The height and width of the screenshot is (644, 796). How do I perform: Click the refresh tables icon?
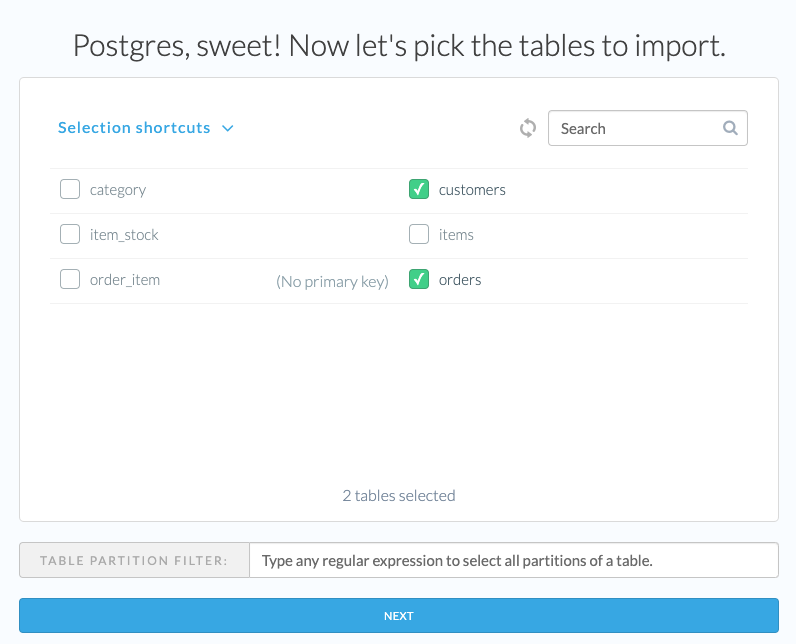pyautogui.click(x=527, y=128)
